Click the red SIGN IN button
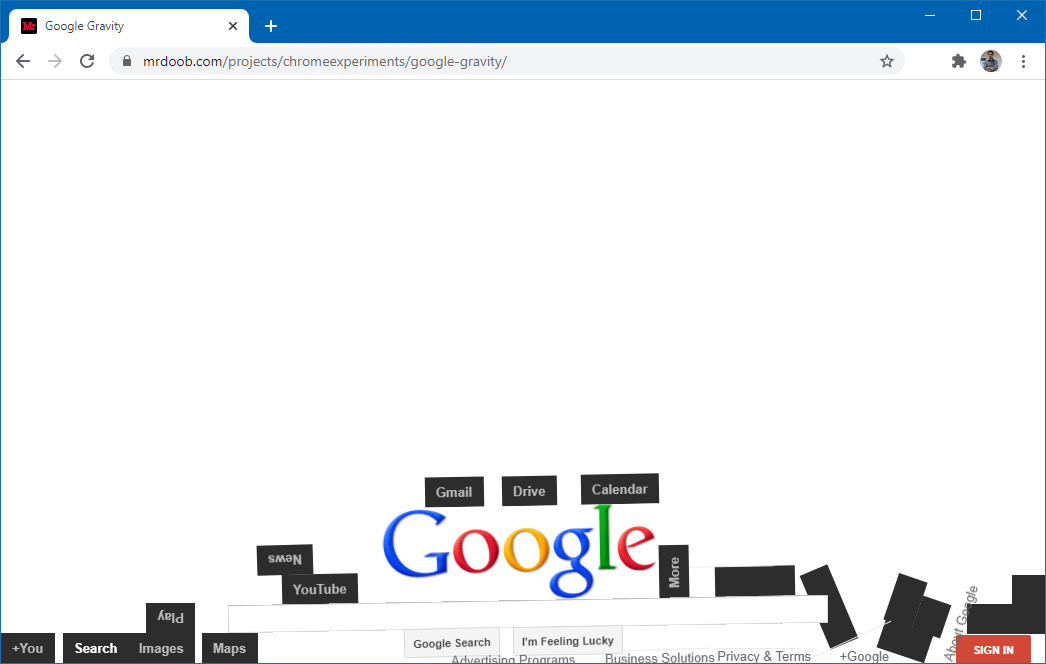1046x664 pixels. point(993,649)
